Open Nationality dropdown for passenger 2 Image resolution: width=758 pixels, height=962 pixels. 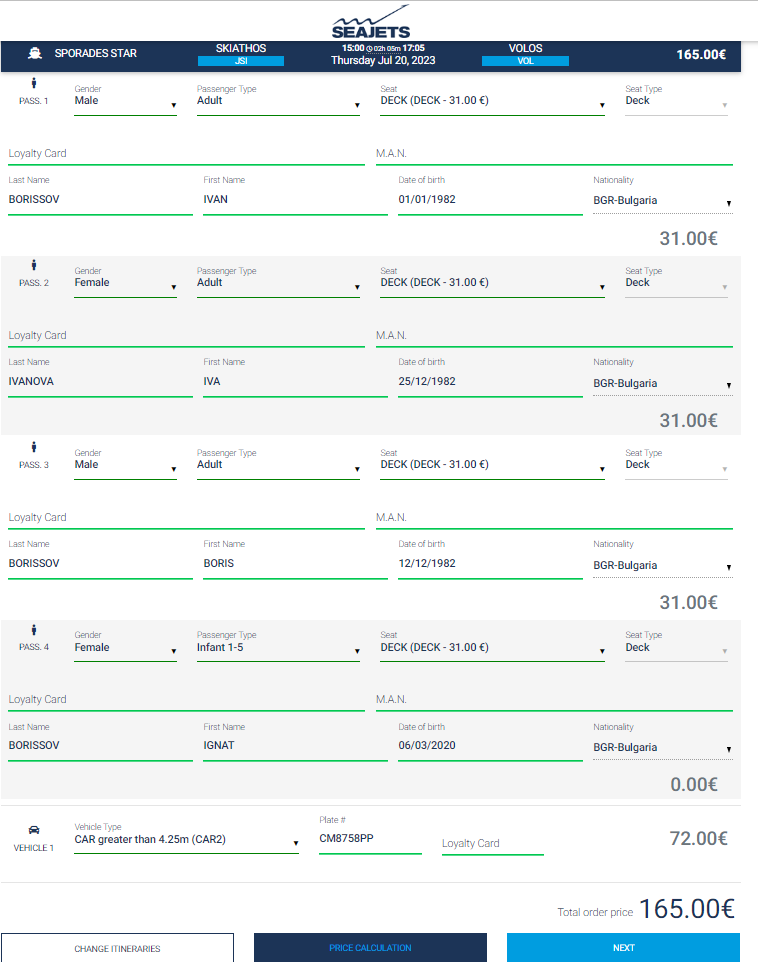pos(662,384)
